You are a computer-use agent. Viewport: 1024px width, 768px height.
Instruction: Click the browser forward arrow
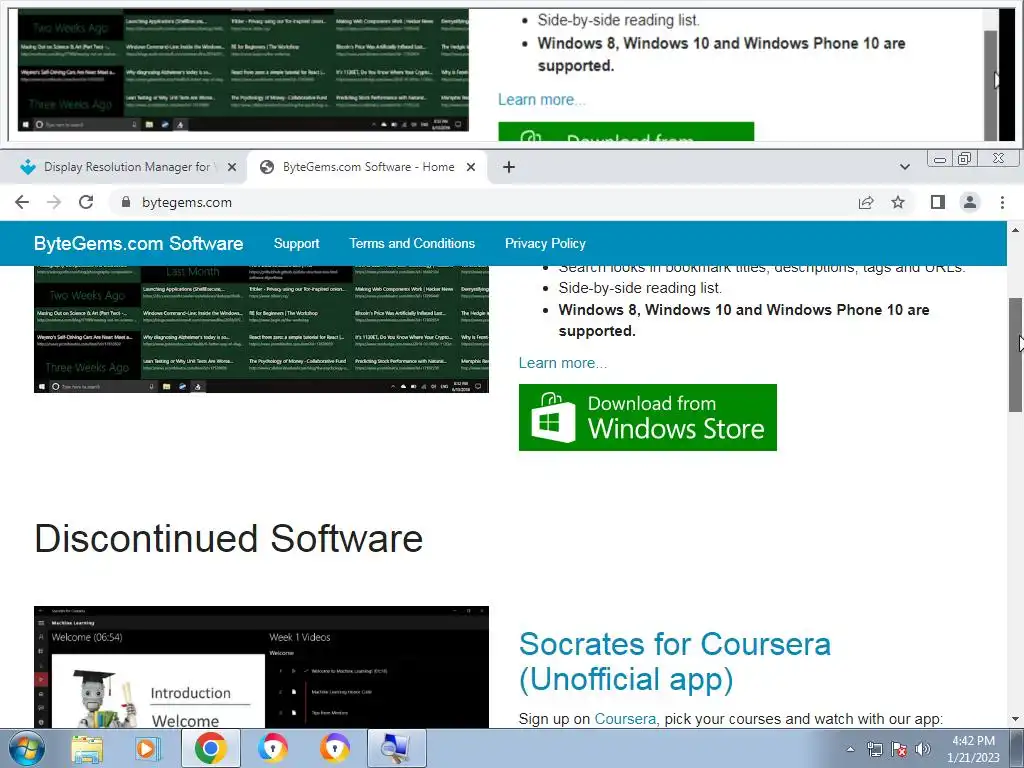54,202
